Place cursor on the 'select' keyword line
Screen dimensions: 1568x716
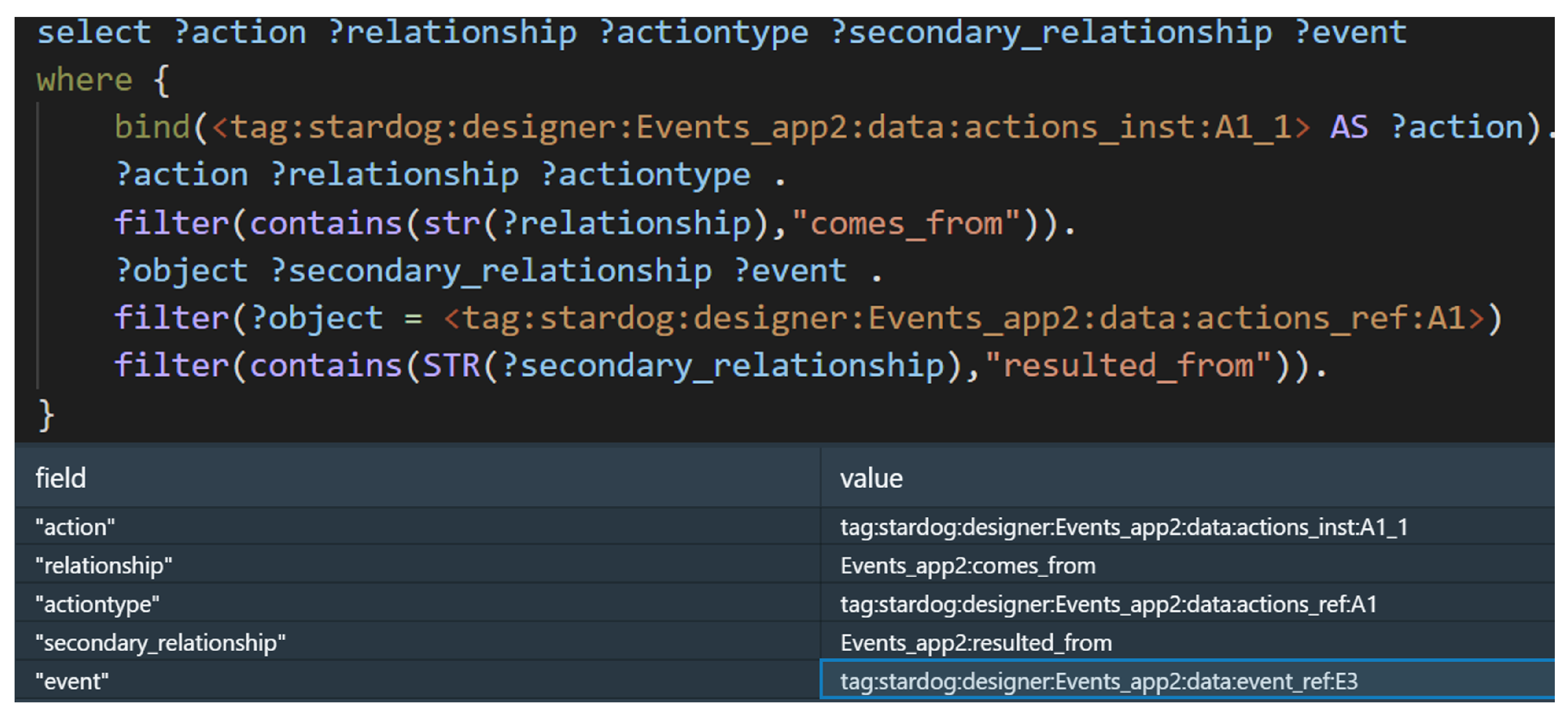94,32
